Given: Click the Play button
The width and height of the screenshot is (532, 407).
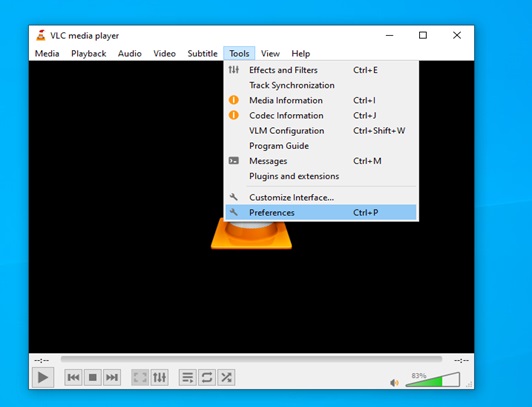Looking at the screenshot, I should [x=43, y=377].
